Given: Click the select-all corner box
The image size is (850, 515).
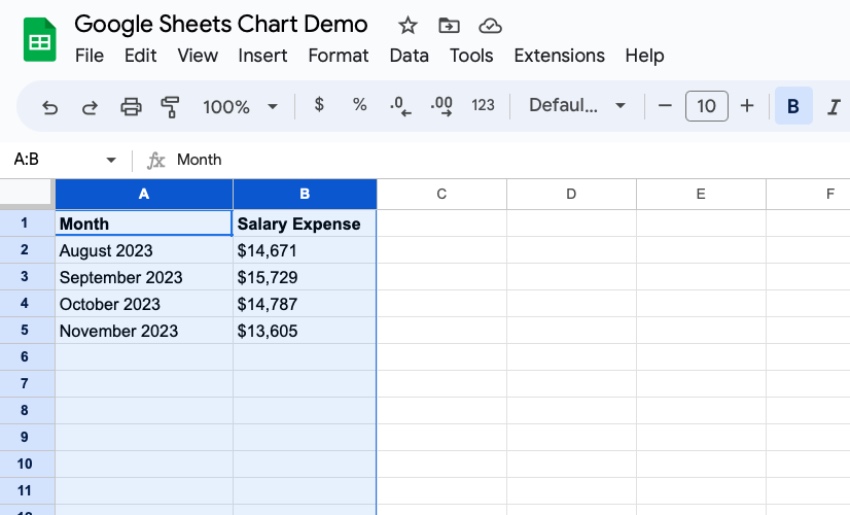Looking at the screenshot, I should point(27,193).
